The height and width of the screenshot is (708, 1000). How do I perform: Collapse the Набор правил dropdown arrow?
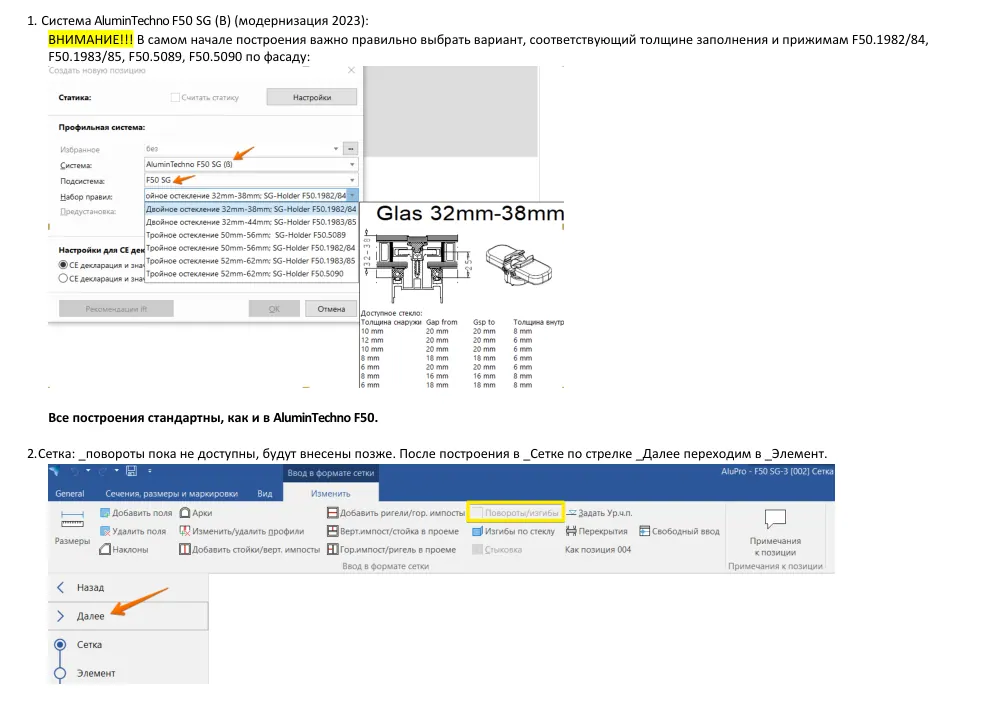[352, 196]
